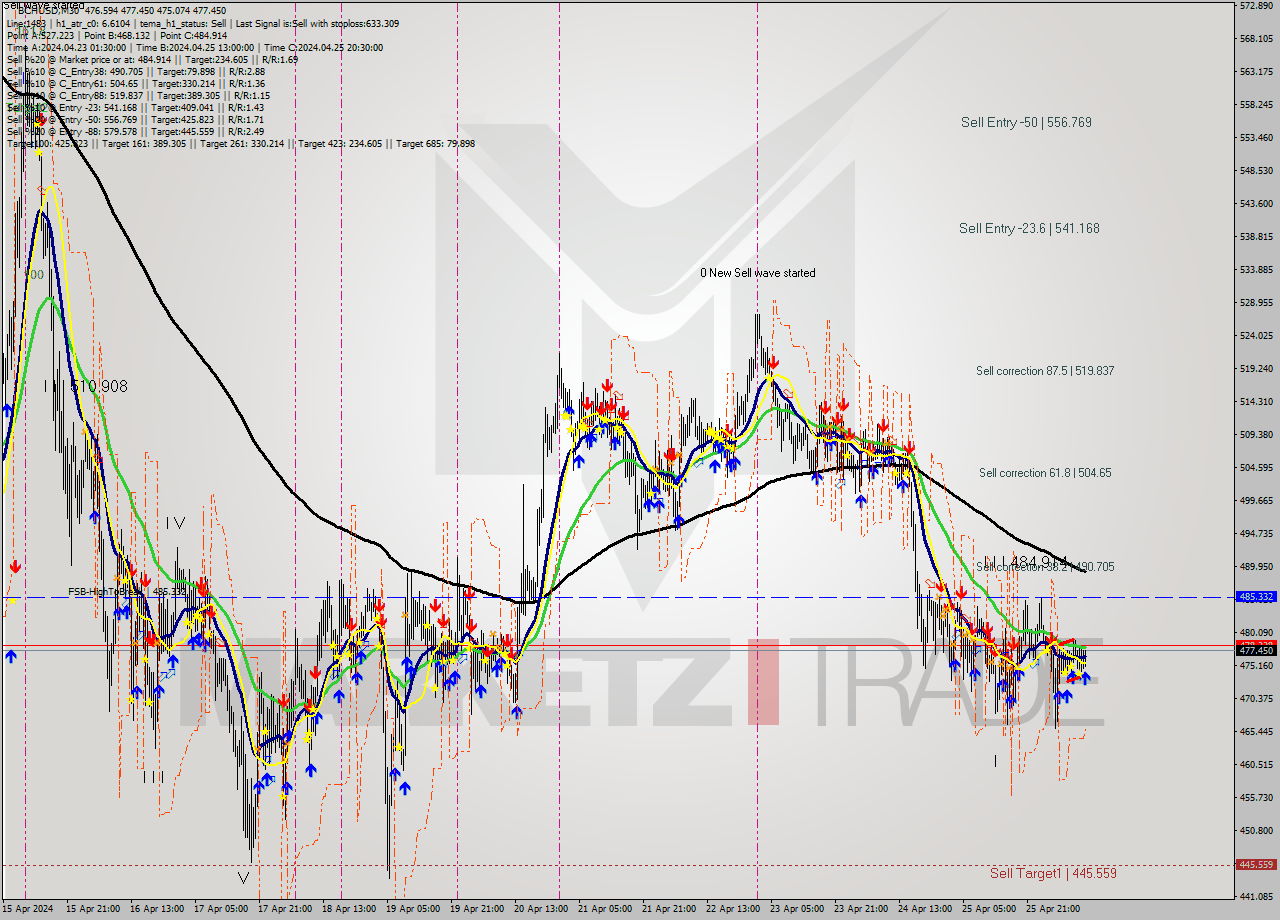The height and width of the screenshot is (920, 1280).
Task: Click 'Time B:2024.04.25 13:00:00' text
Action: [194, 47]
